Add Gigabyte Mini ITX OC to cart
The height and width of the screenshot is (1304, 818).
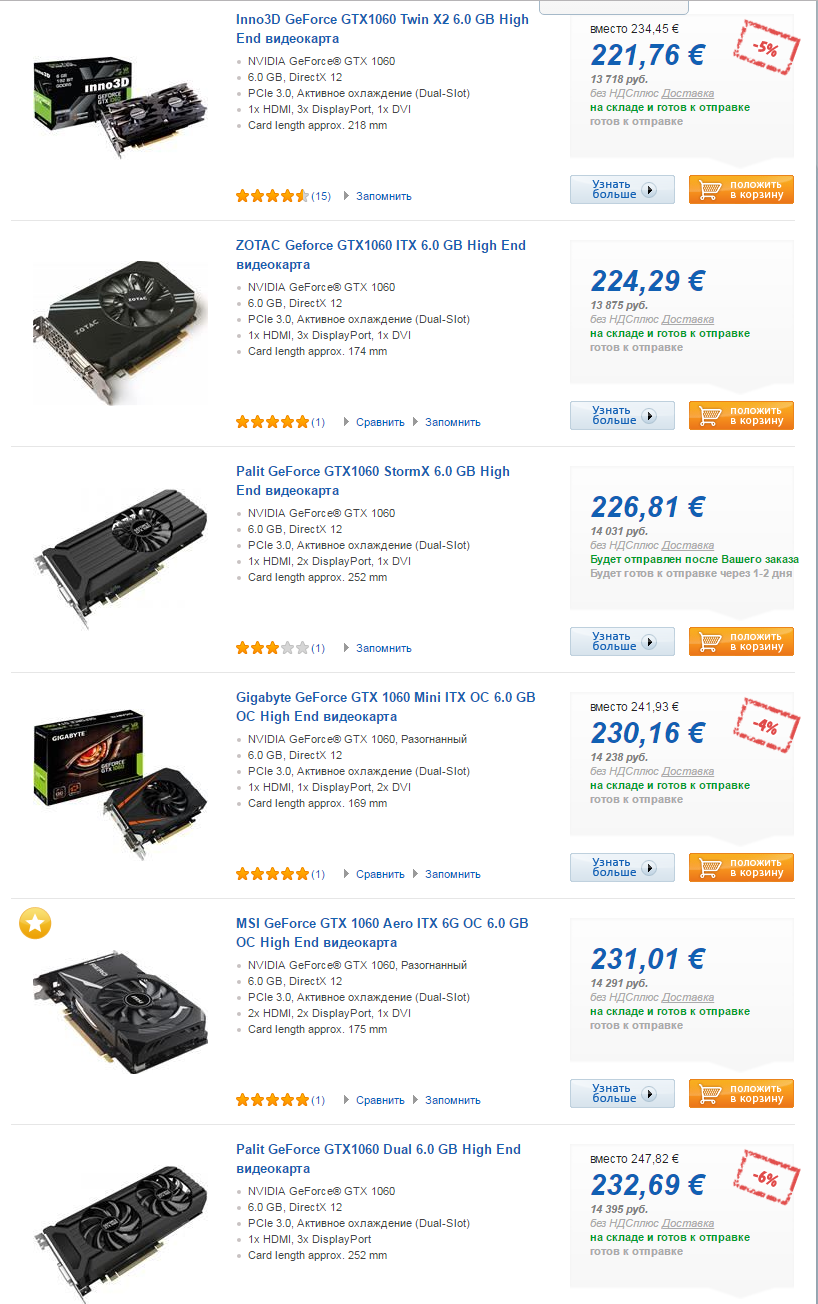click(741, 868)
